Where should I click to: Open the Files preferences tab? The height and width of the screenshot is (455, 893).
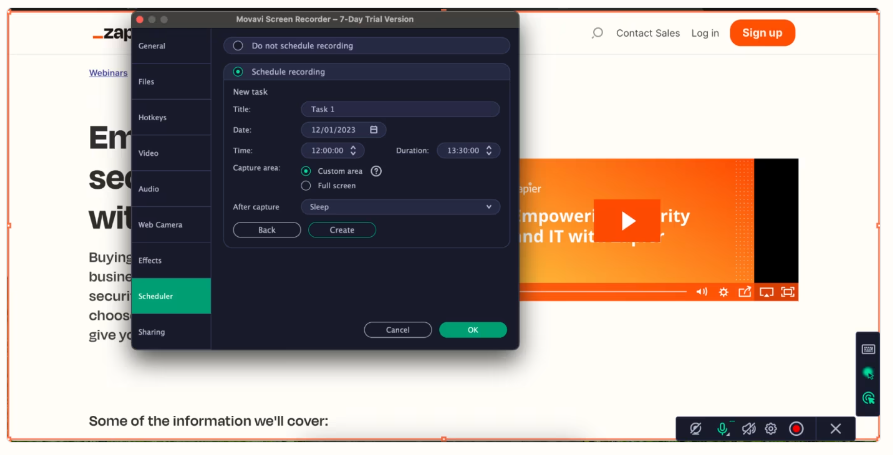[x=171, y=81]
